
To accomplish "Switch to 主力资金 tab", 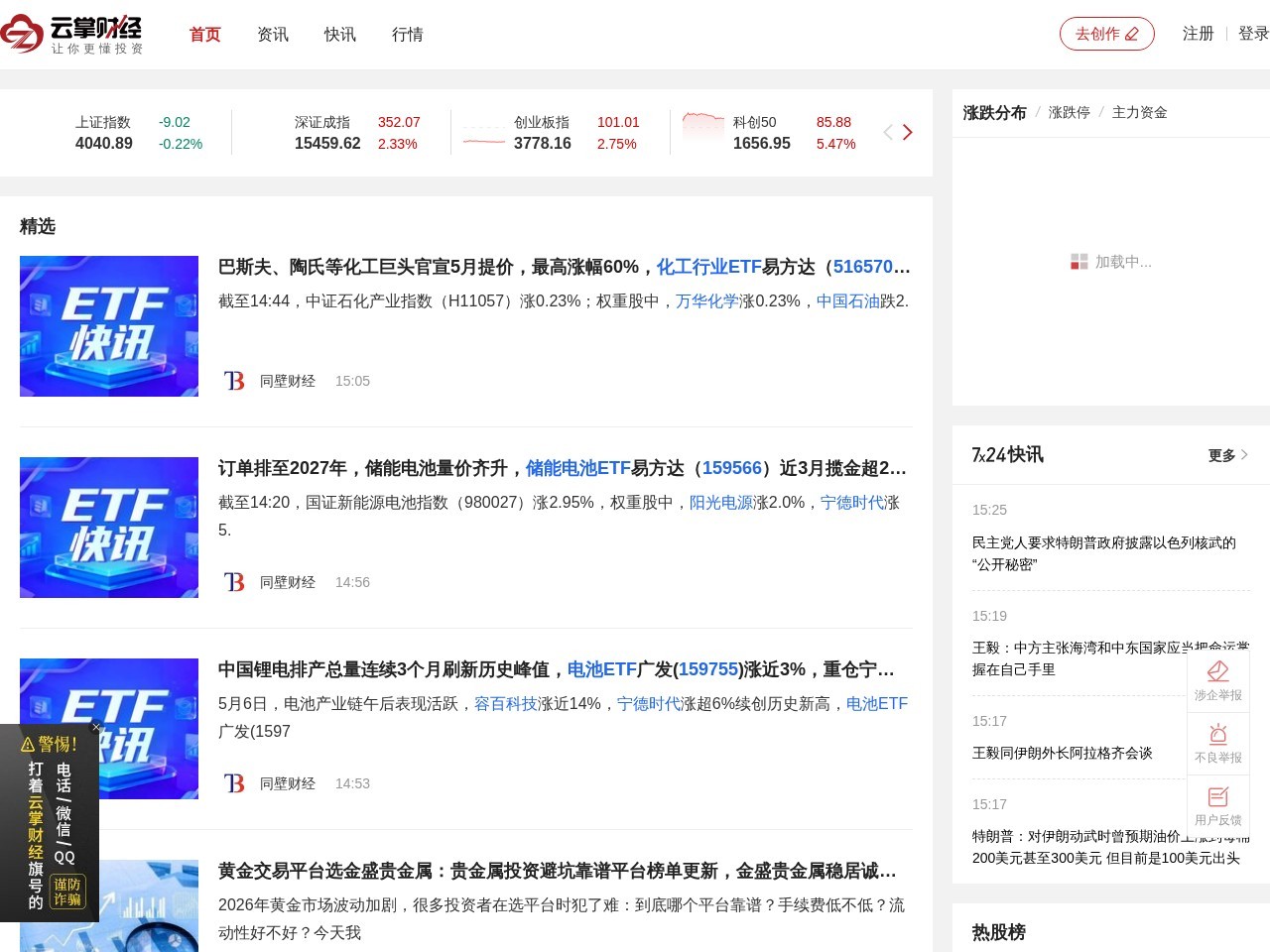I will pos(1140,113).
